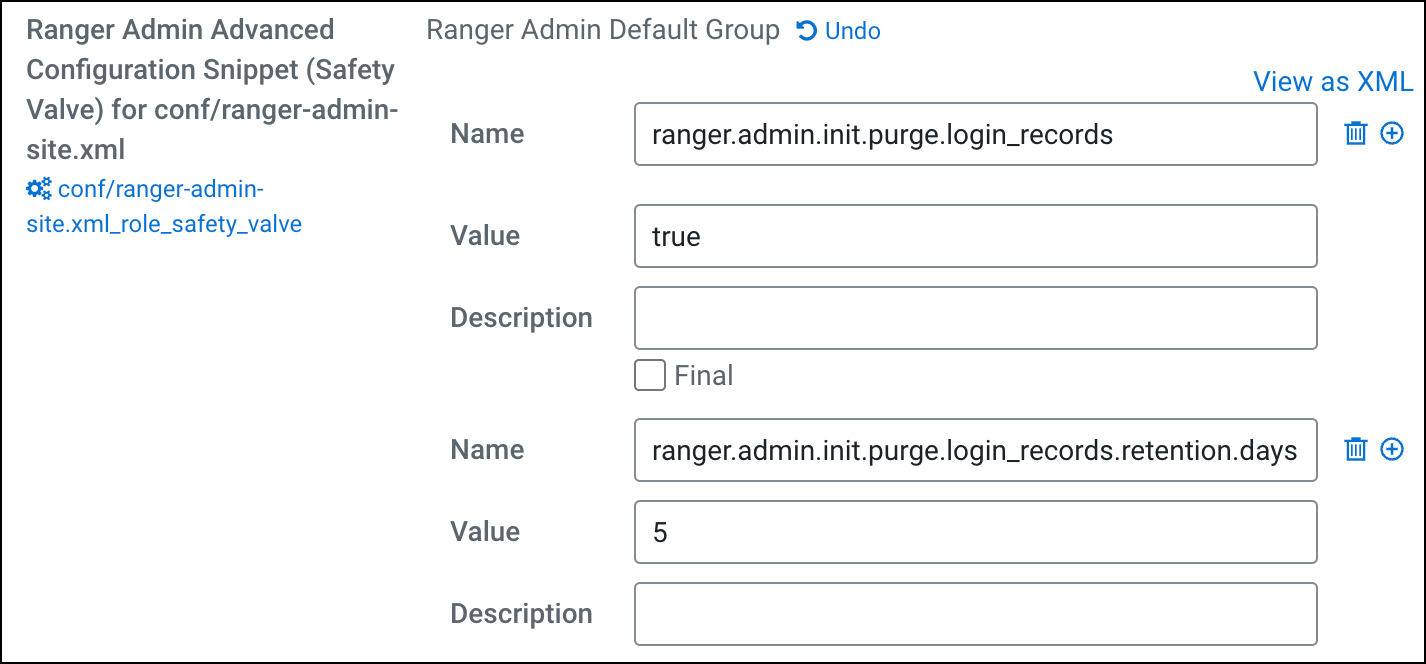Click the Name field containing retention.days
Image resolution: width=1426 pixels, height=664 pixels.
pos(975,449)
